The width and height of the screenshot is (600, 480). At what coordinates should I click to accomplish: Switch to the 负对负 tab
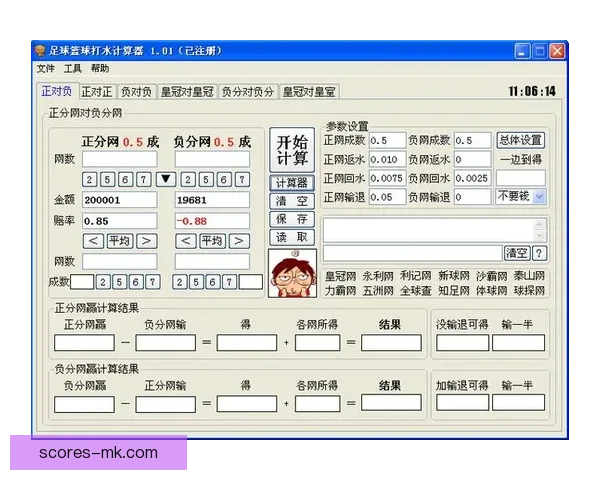(136, 92)
